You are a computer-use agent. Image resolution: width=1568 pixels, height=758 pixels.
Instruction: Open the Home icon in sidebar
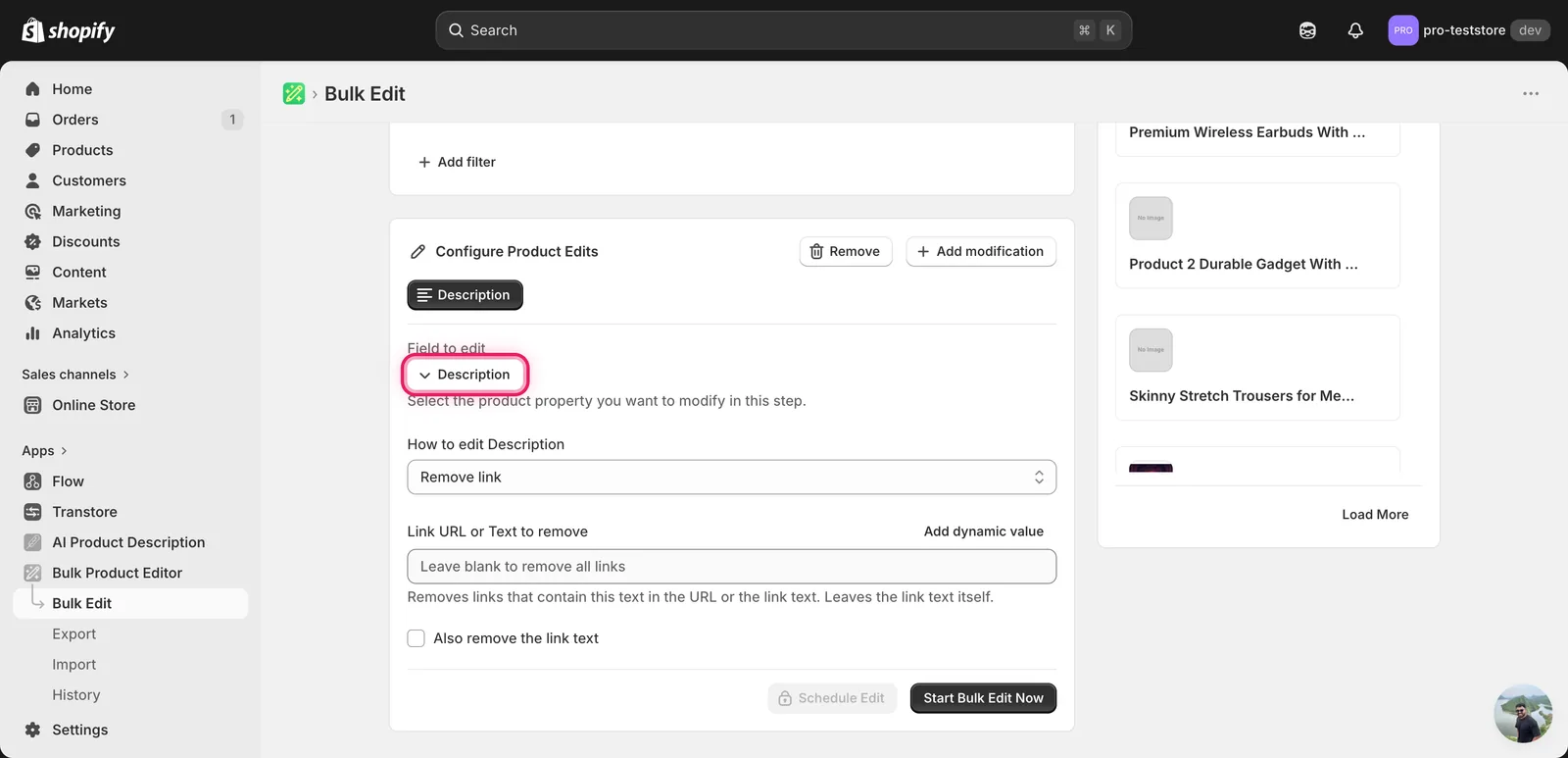pyautogui.click(x=32, y=89)
